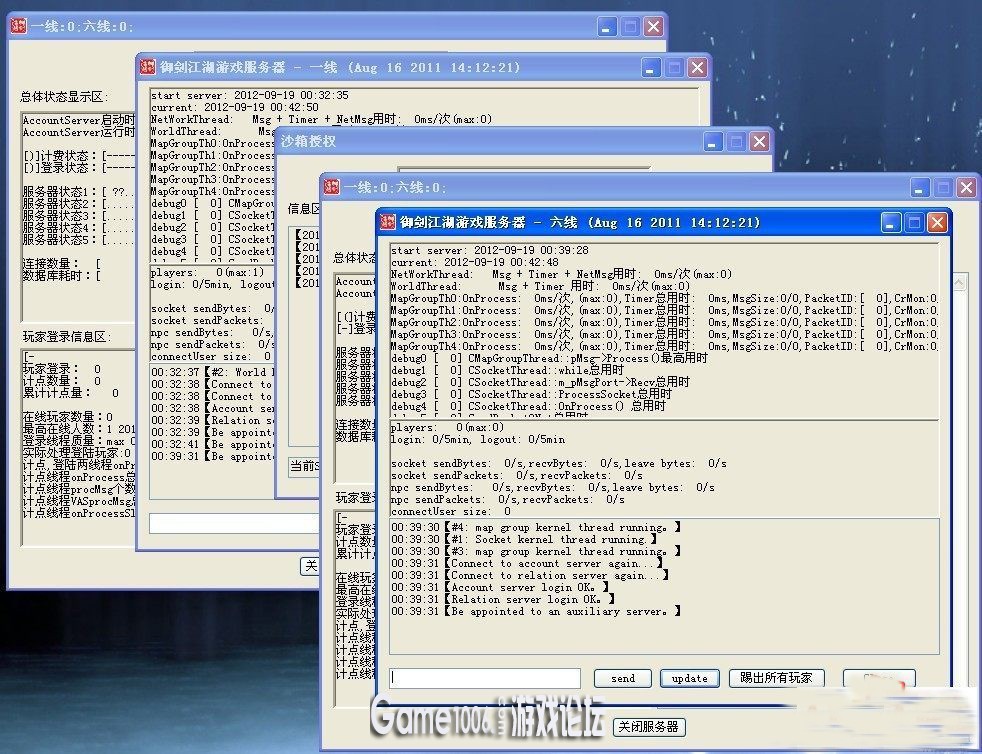Viewport: 982px width, 754px height.
Task: Click scrollbar up arrow in front 一线:0;六线:0 window
Action: pos(959,283)
